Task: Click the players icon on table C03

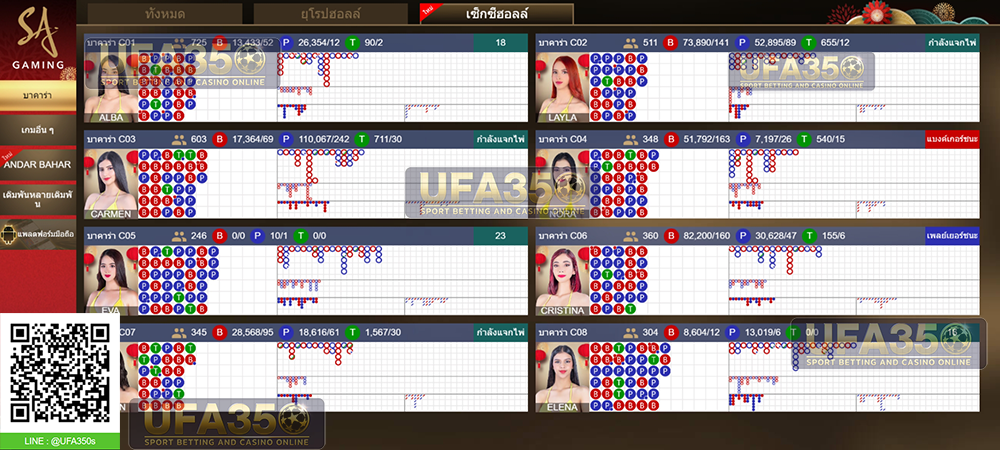Action: [179, 140]
